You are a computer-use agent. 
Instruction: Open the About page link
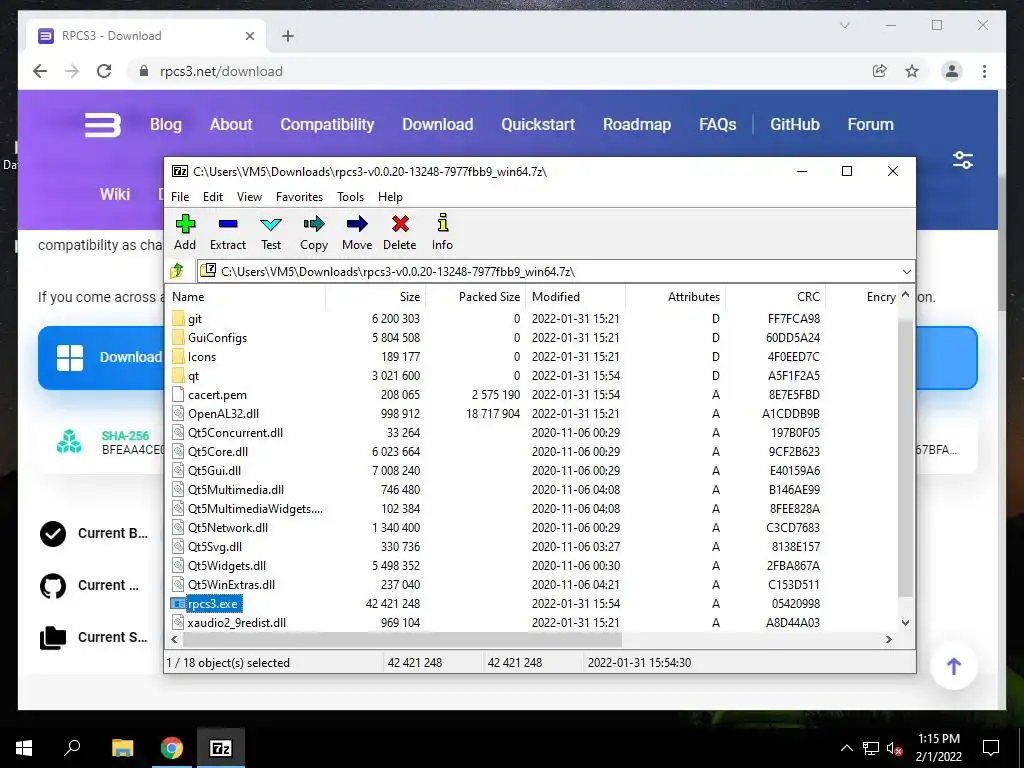pyautogui.click(x=231, y=124)
